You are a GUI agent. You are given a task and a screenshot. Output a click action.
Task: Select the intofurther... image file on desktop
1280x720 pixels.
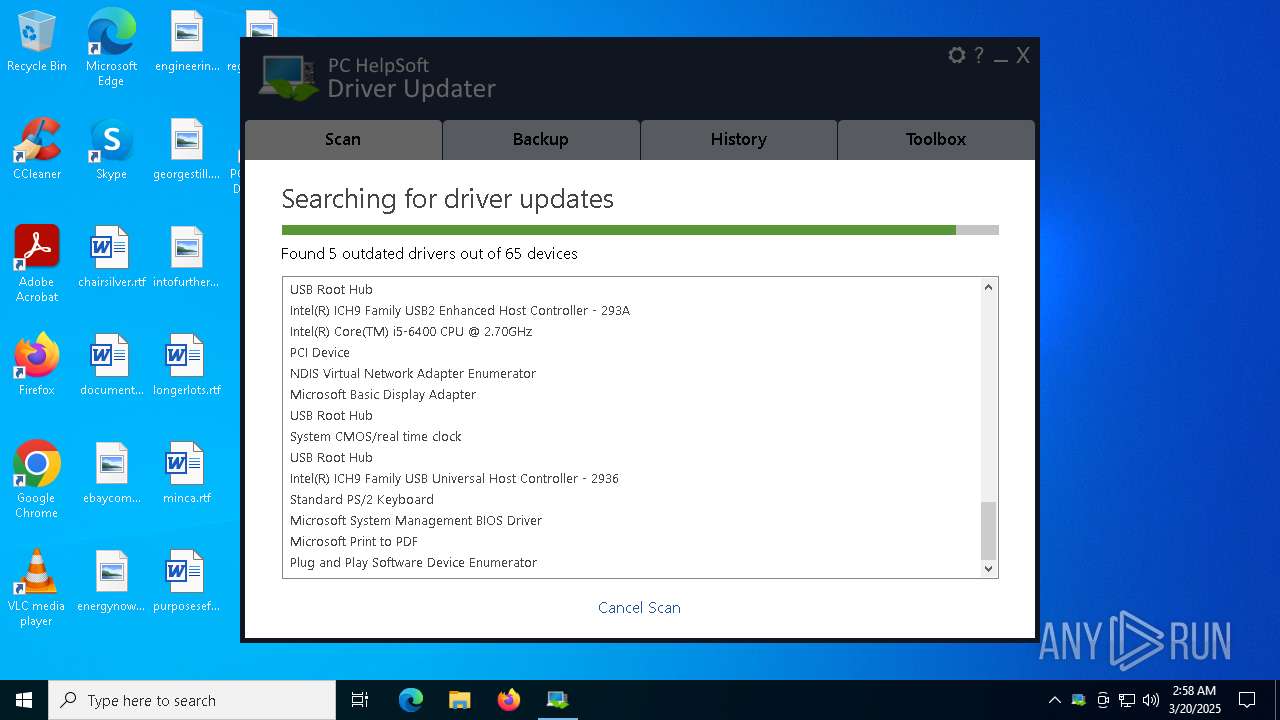tap(186, 258)
